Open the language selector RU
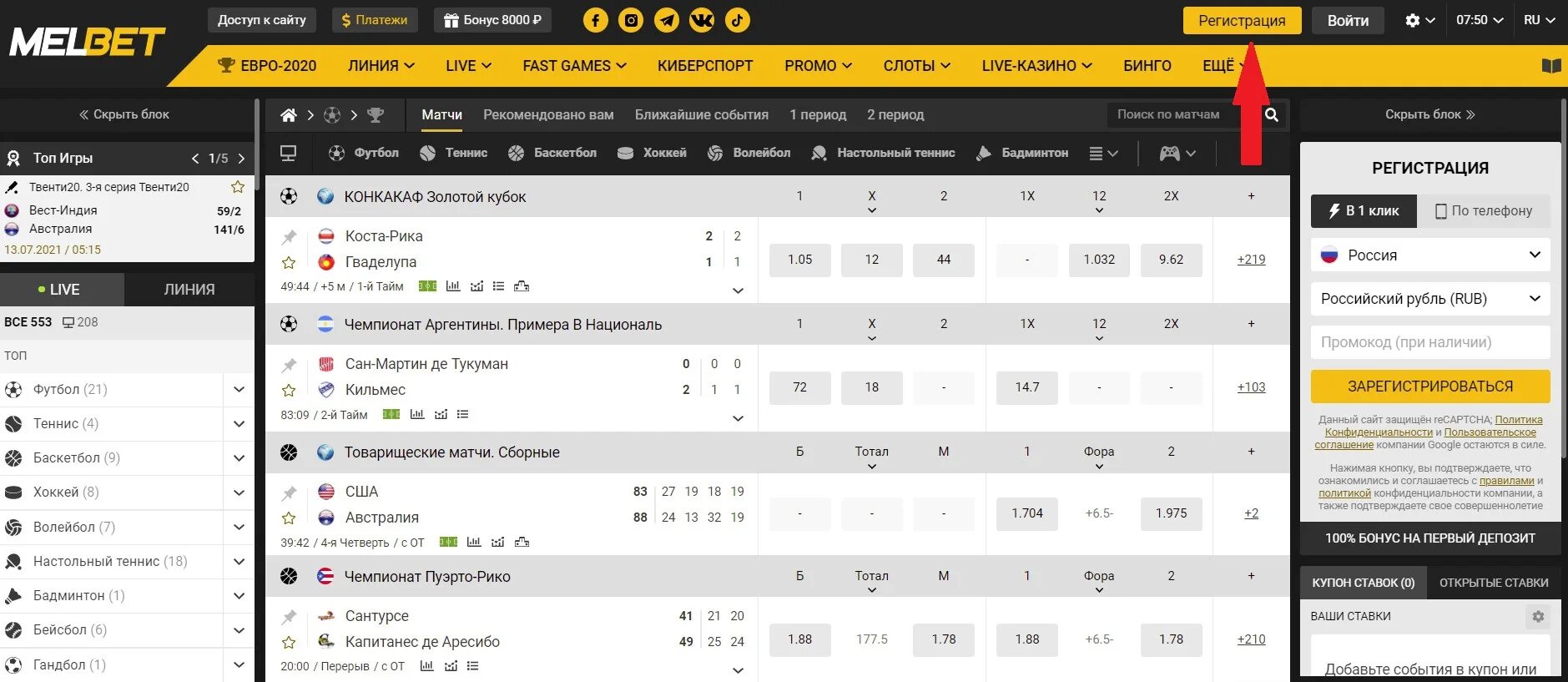1568x682 pixels. [1540, 20]
